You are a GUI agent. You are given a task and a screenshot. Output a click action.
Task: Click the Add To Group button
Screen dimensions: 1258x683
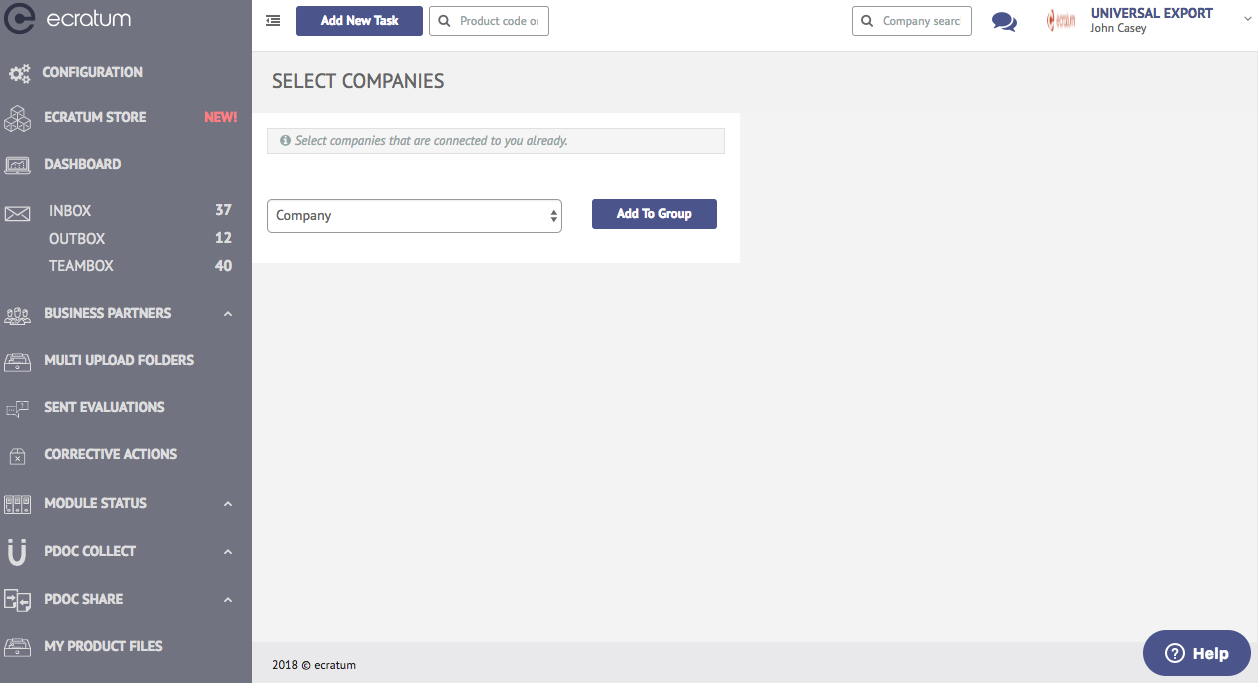pos(654,214)
